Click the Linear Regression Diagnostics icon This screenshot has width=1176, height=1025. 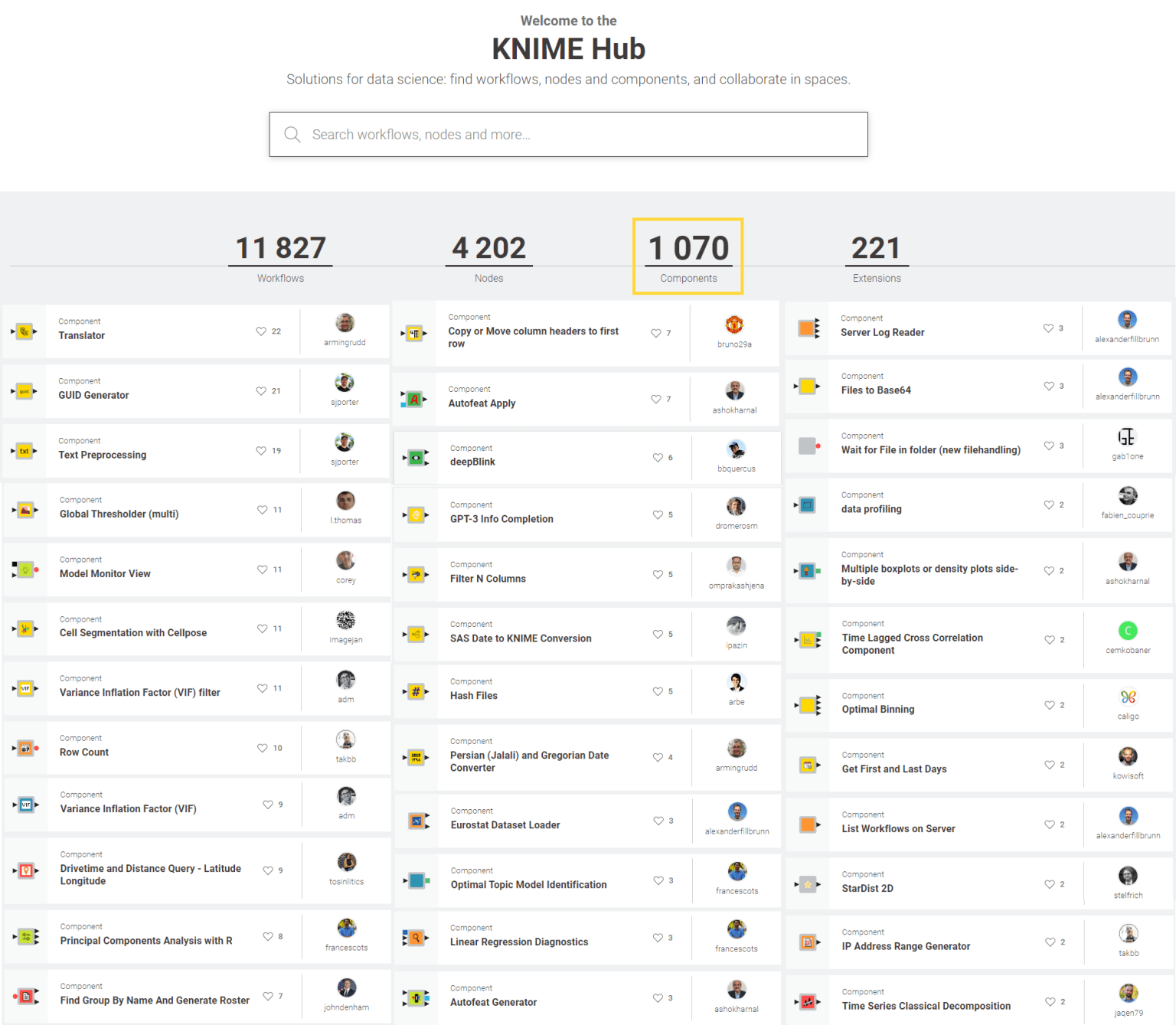click(x=416, y=937)
